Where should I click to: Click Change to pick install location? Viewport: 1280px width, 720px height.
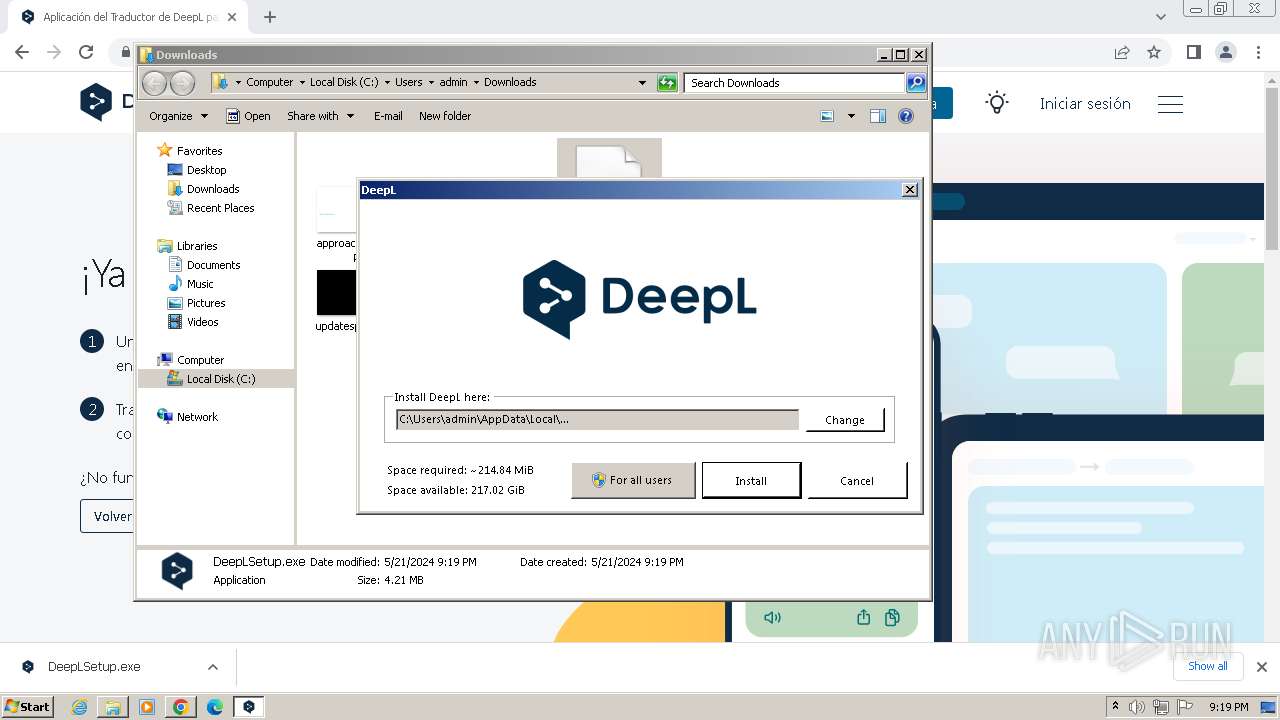pyautogui.click(x=845, y=420)
